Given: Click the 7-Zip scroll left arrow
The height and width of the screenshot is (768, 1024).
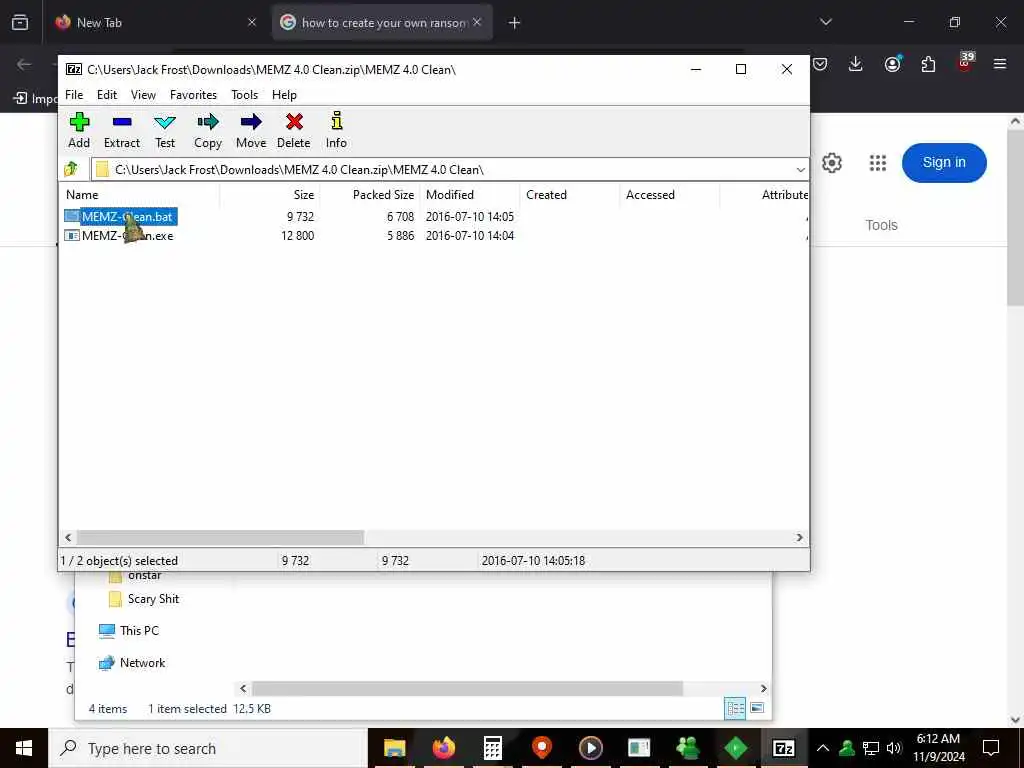Looking at the screenshot, I should tap(68, 537).
